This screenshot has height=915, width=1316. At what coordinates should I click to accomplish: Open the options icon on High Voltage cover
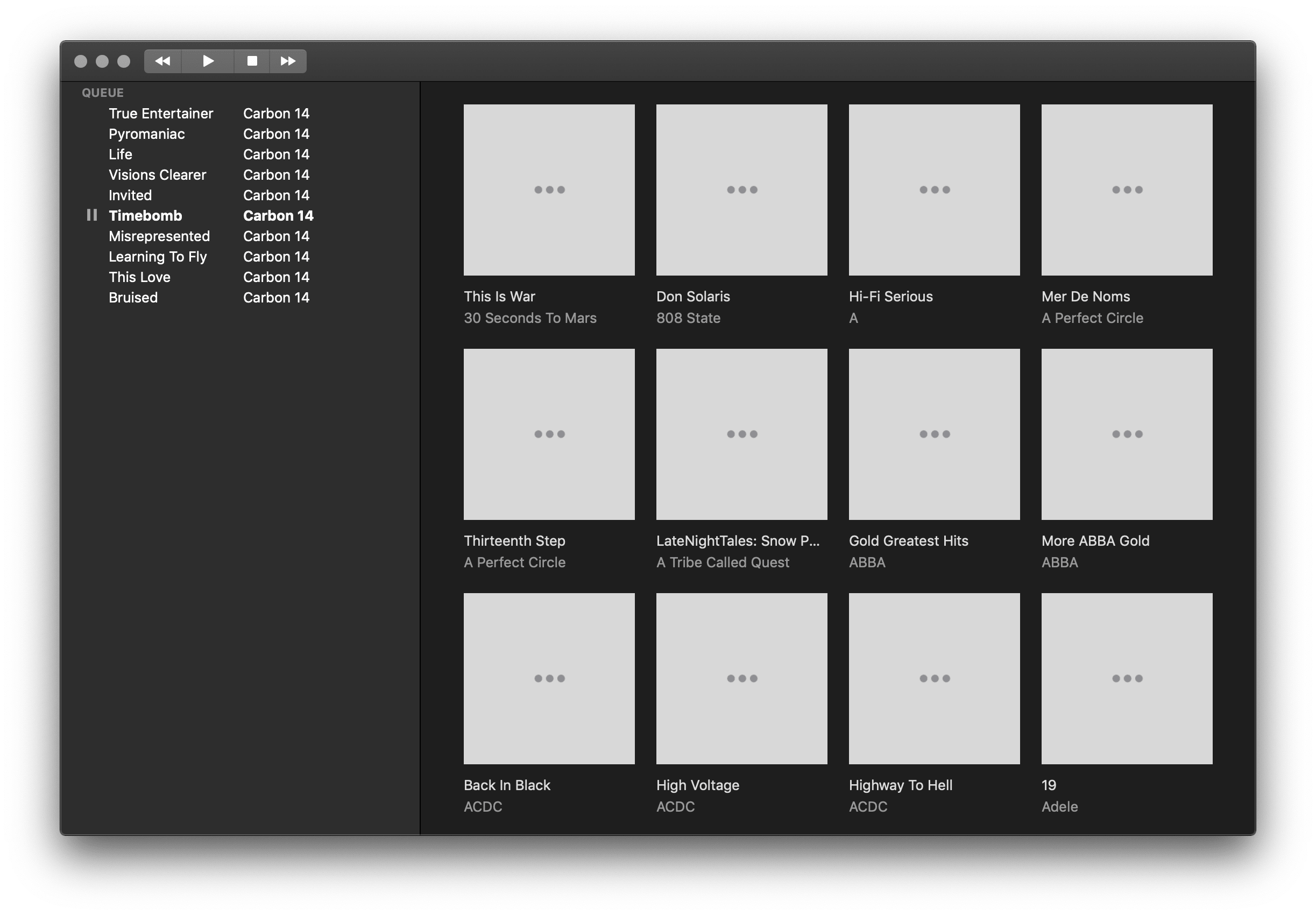pyautogui.click(x=741, y=678)
